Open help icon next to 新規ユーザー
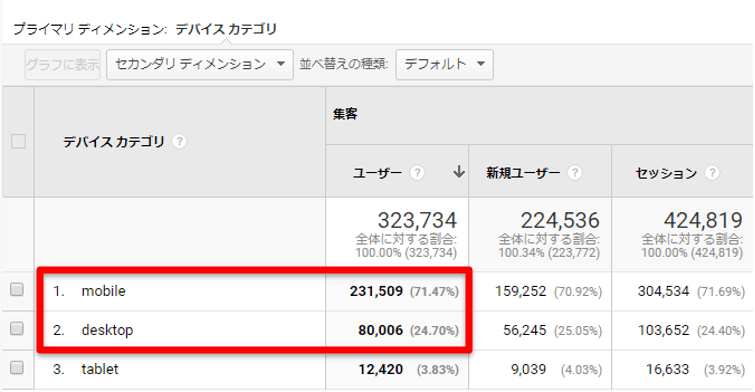Viewport: 755px width, 392px height. click(x=574, y=173)
